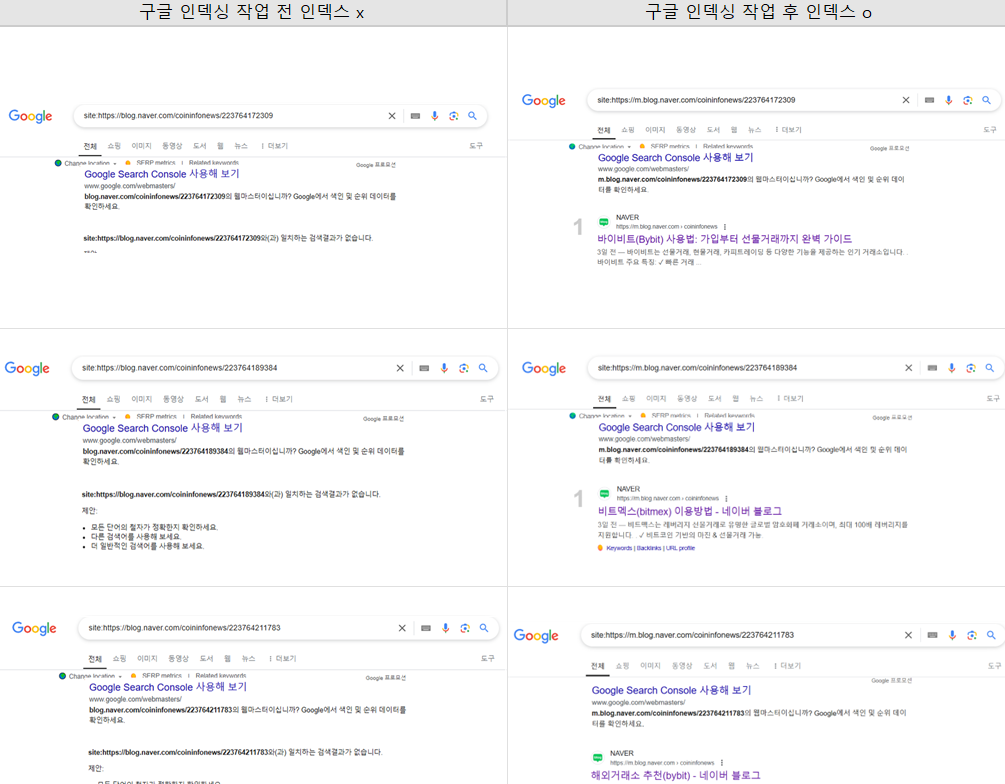This screenshot has height=784, width=1005.
Task: Select 뉴스 tab in m.blog.naver.com 223764172309 panel
Action: point(755,130)
